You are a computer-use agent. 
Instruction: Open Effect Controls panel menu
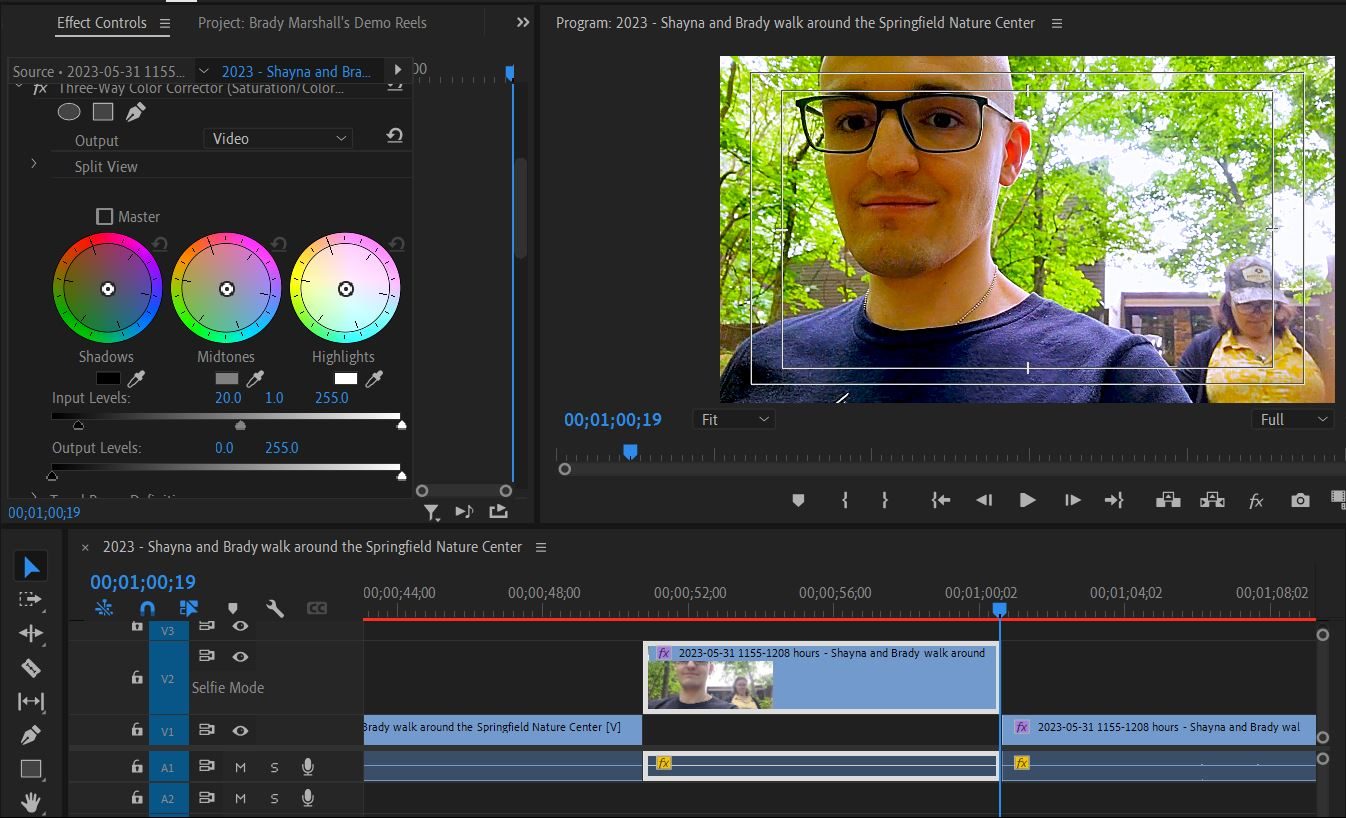pos(165,23)
